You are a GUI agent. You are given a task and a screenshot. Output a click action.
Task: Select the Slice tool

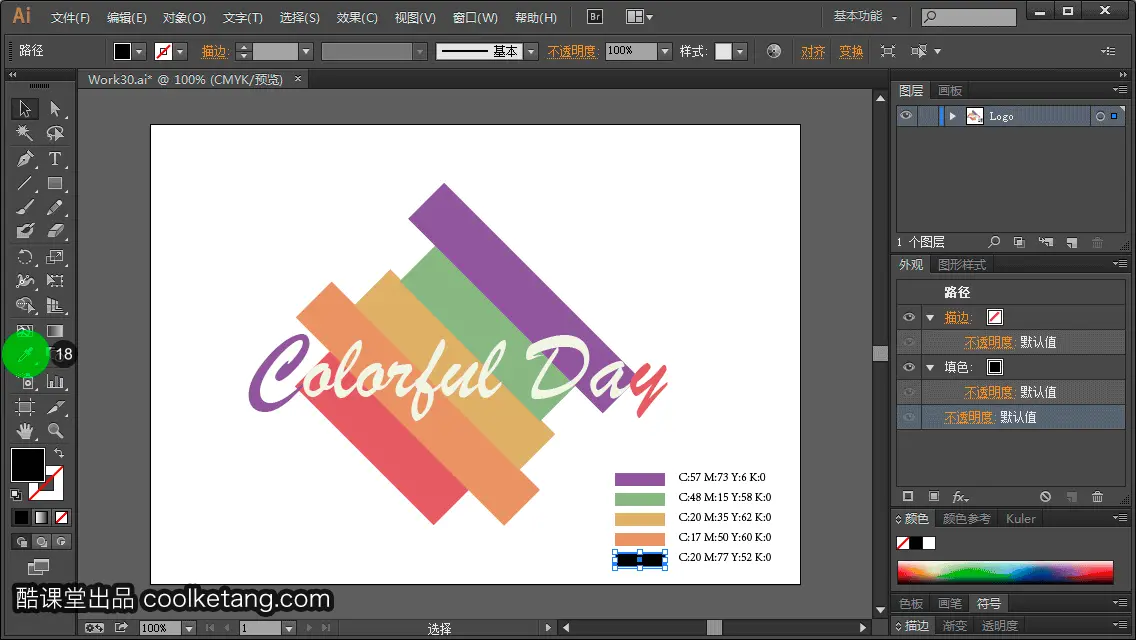pos(55,407)
